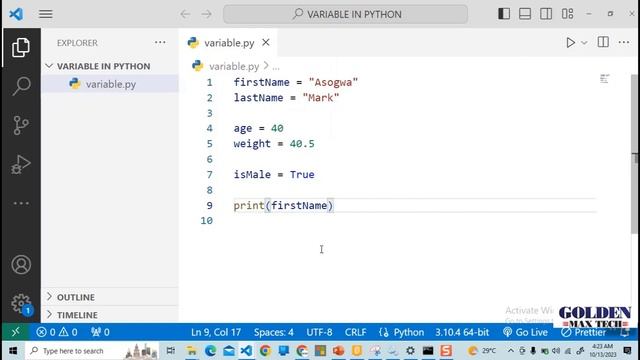Click the age = 40 line

(258, 128)
